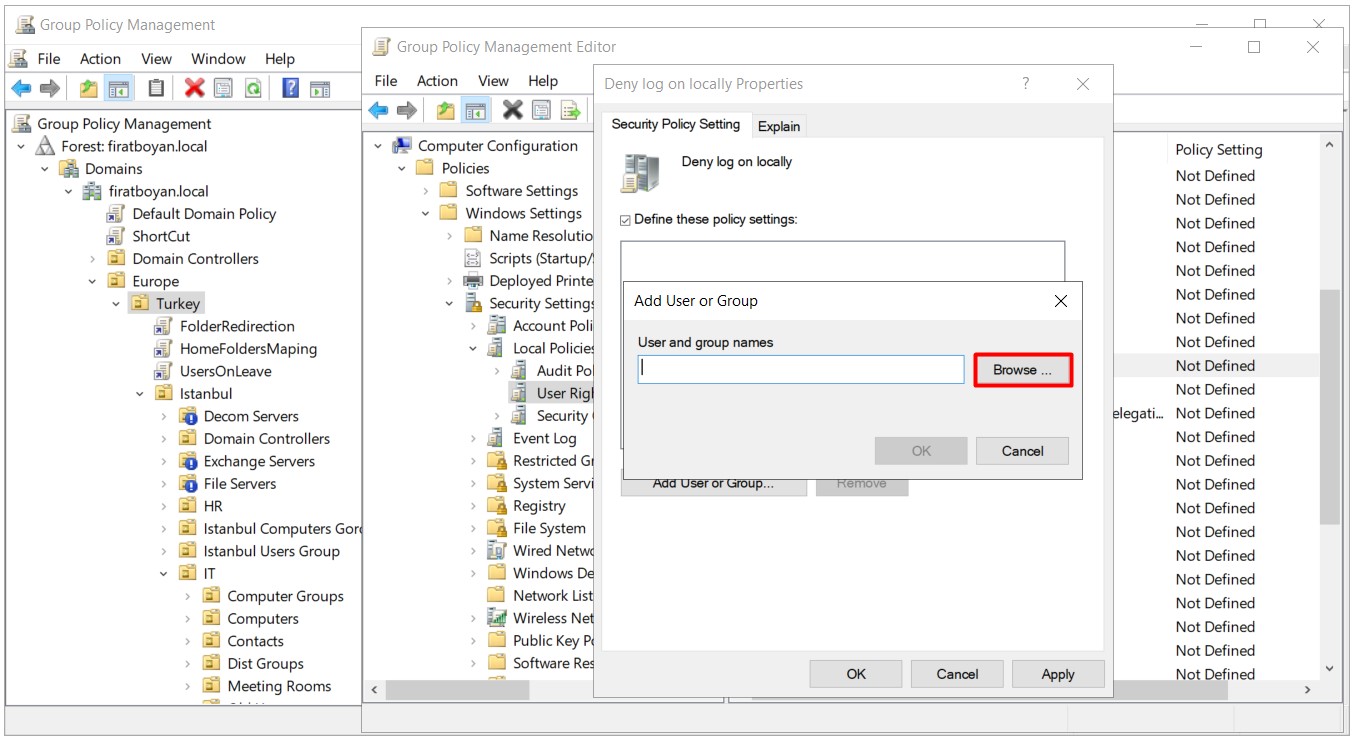Toggle the Show/Hide Console Tree icon in Group Policy Management
Image resolution: width=1353 pixels, height=741 pixels.
[118, 89]
